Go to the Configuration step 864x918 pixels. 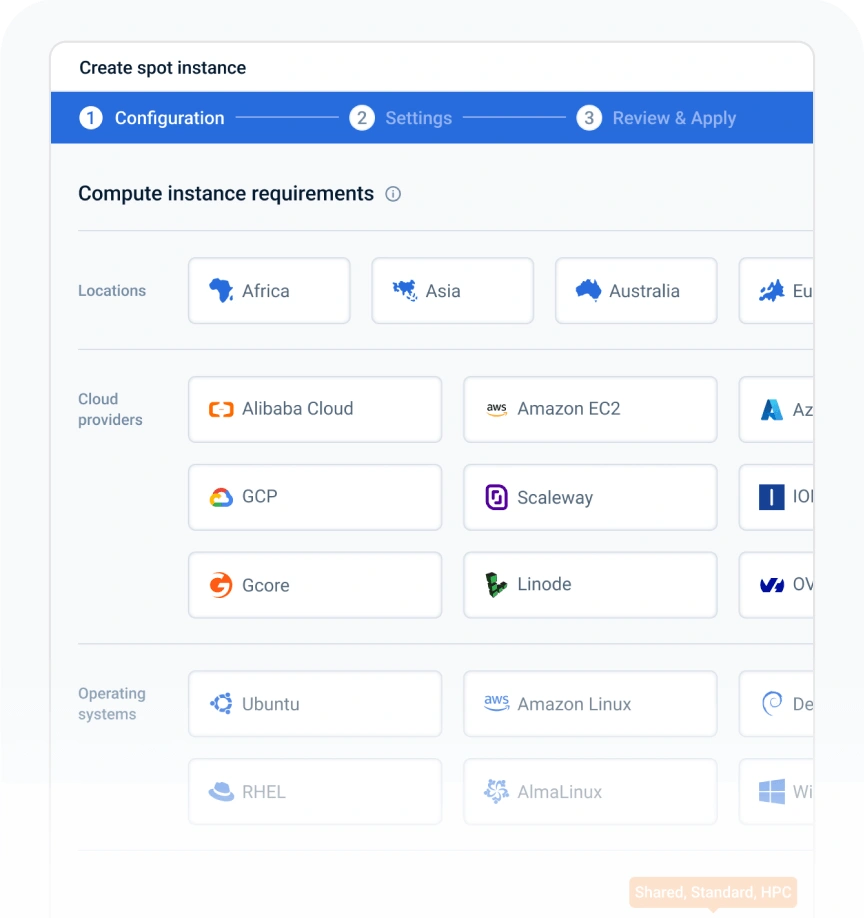pos(169,118)
